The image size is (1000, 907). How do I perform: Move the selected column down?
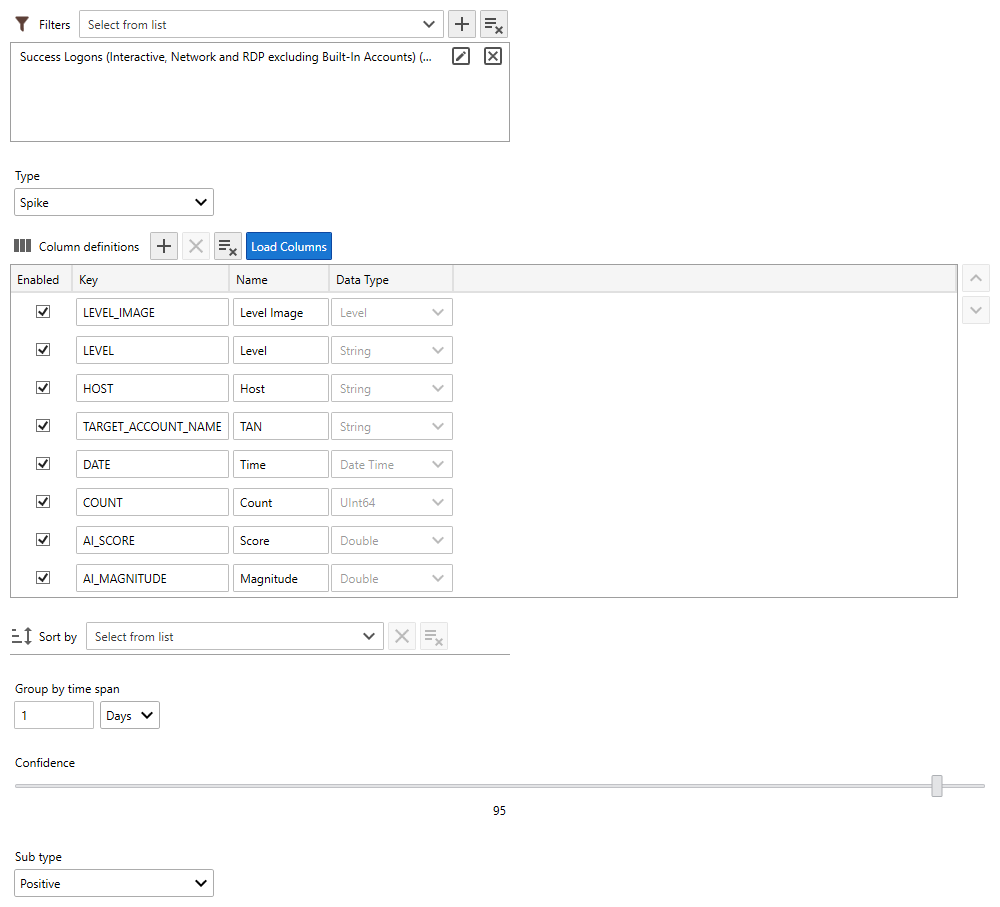975,311
